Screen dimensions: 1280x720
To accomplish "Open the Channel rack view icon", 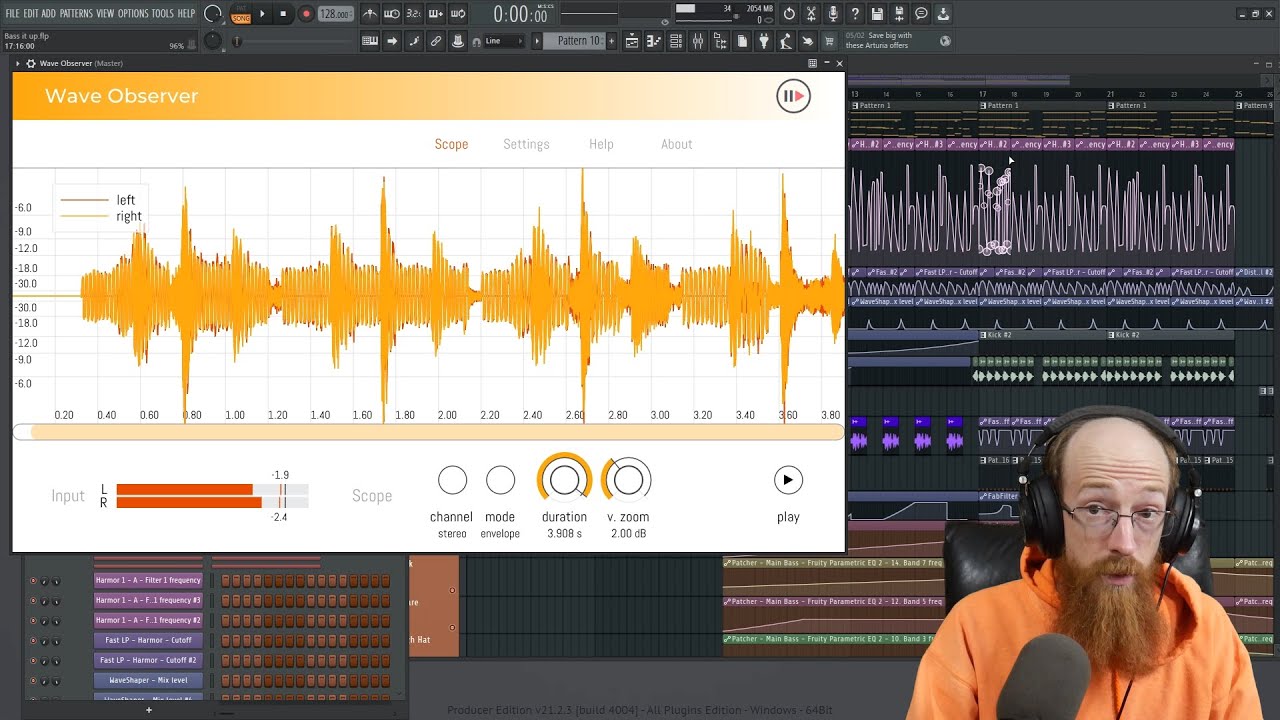I will [676, 41].
